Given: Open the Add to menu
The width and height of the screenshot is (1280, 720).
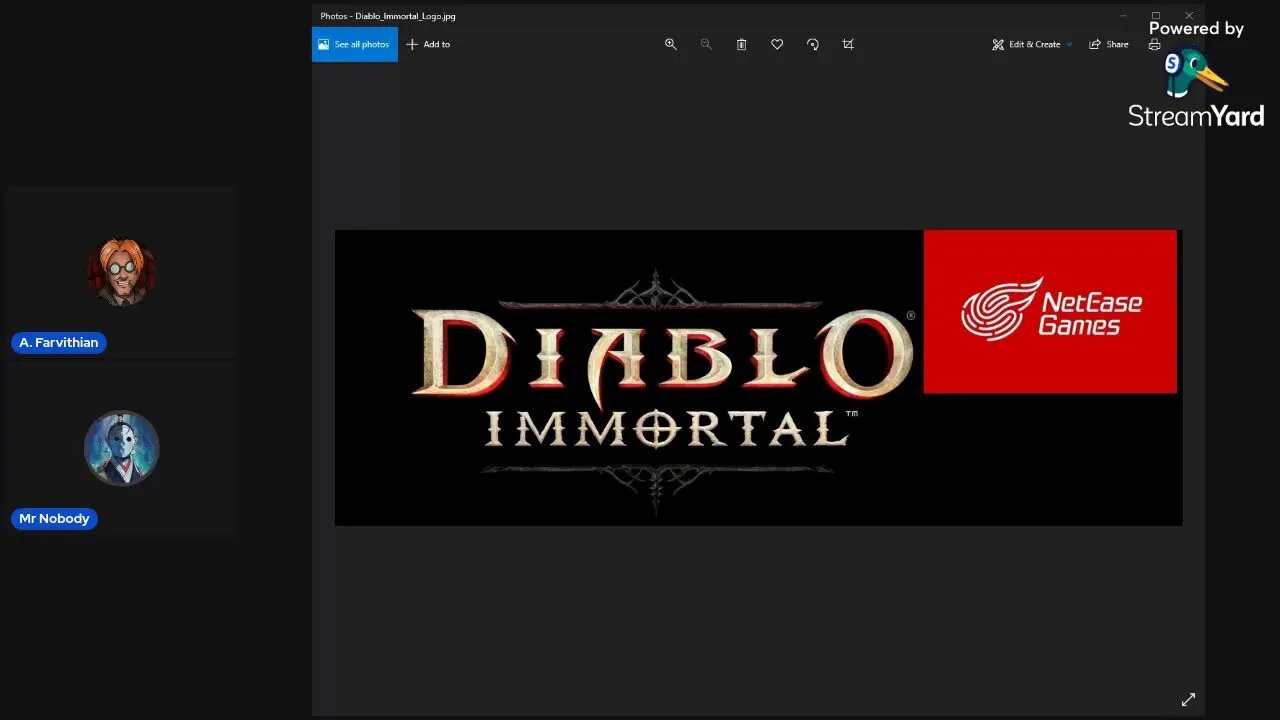Looking at the screenshot, I should pyautogui.click(x=428, y=44).
